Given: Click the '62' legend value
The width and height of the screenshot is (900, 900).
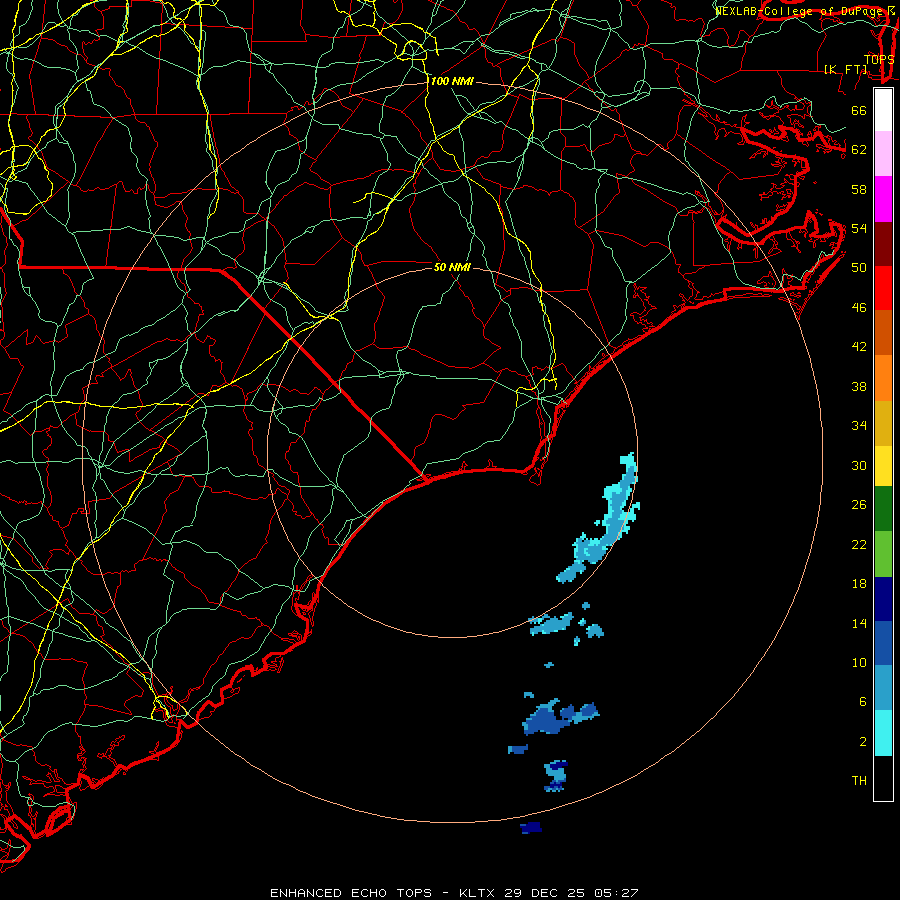Looking at the screenshot, I should pos(859,150).
